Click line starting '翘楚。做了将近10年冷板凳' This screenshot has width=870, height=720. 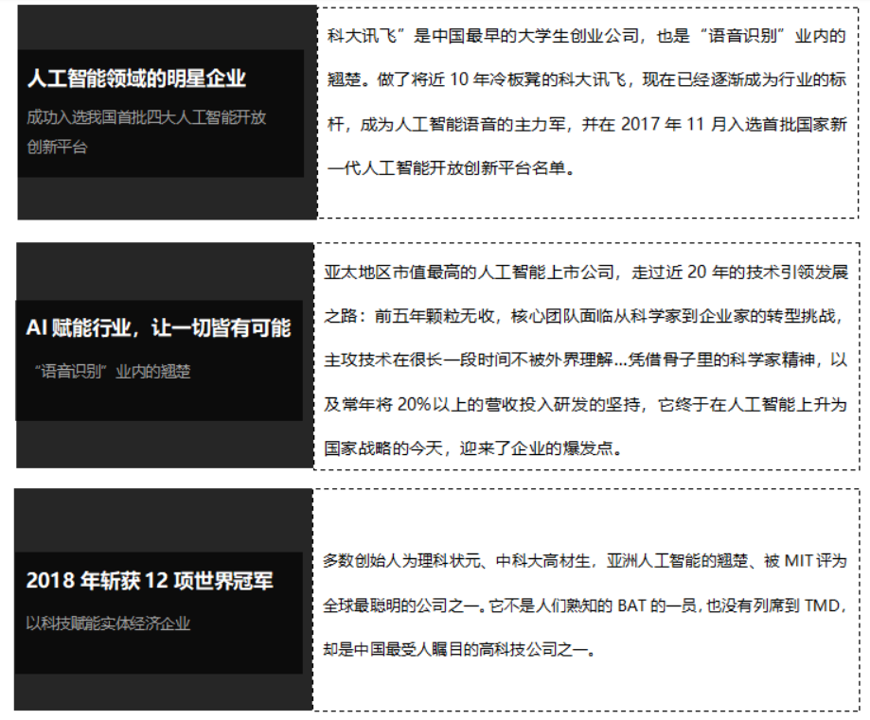click(587, 80)
